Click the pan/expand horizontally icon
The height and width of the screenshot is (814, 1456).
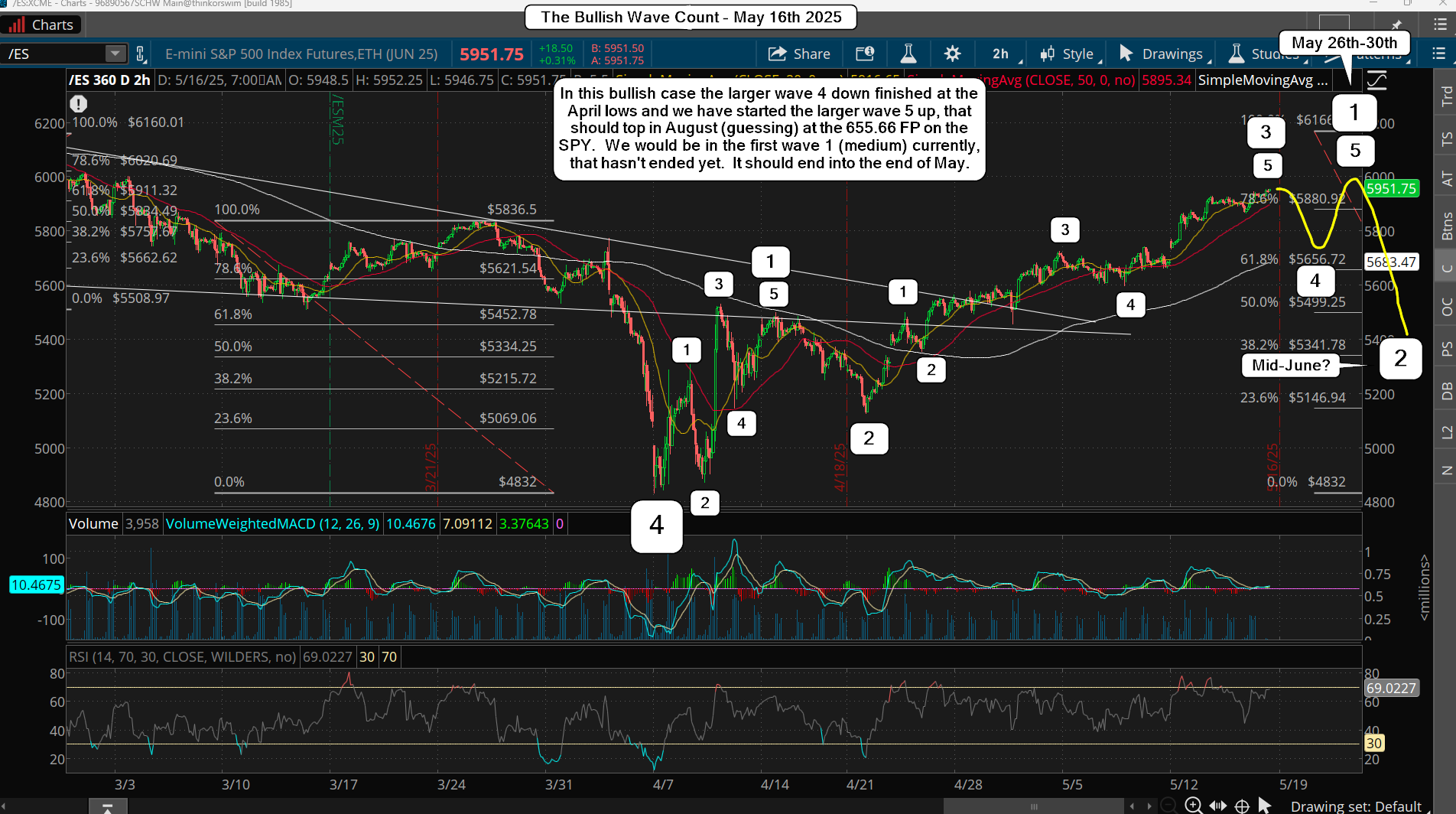coord(1218,806)
